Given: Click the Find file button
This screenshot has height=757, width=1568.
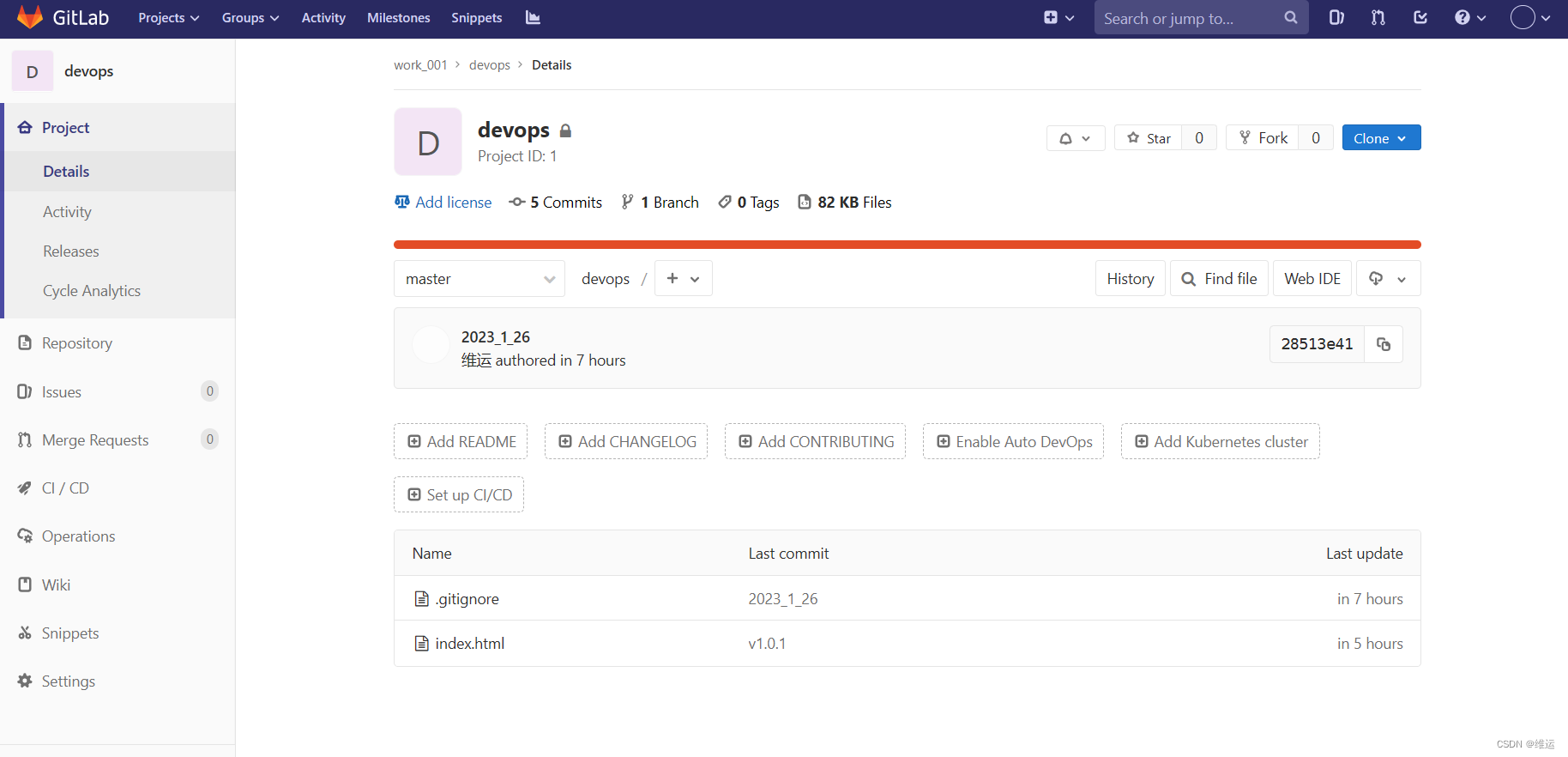Looking at the screenshot, I should point(1219,279).
